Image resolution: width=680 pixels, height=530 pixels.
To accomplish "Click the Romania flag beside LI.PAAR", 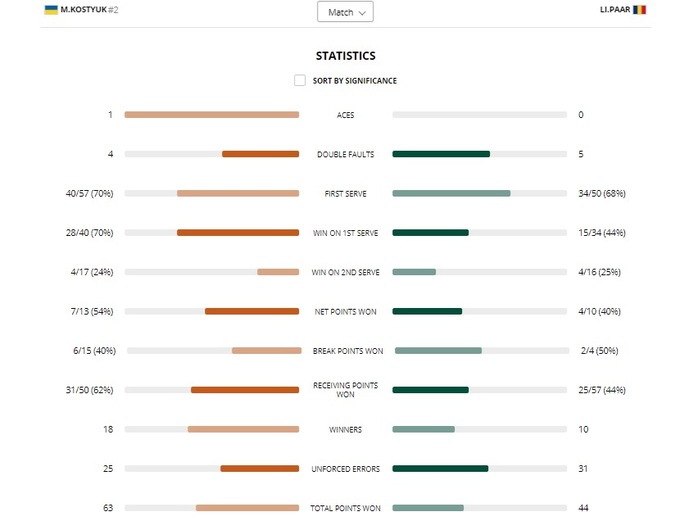I will (639, 10).
